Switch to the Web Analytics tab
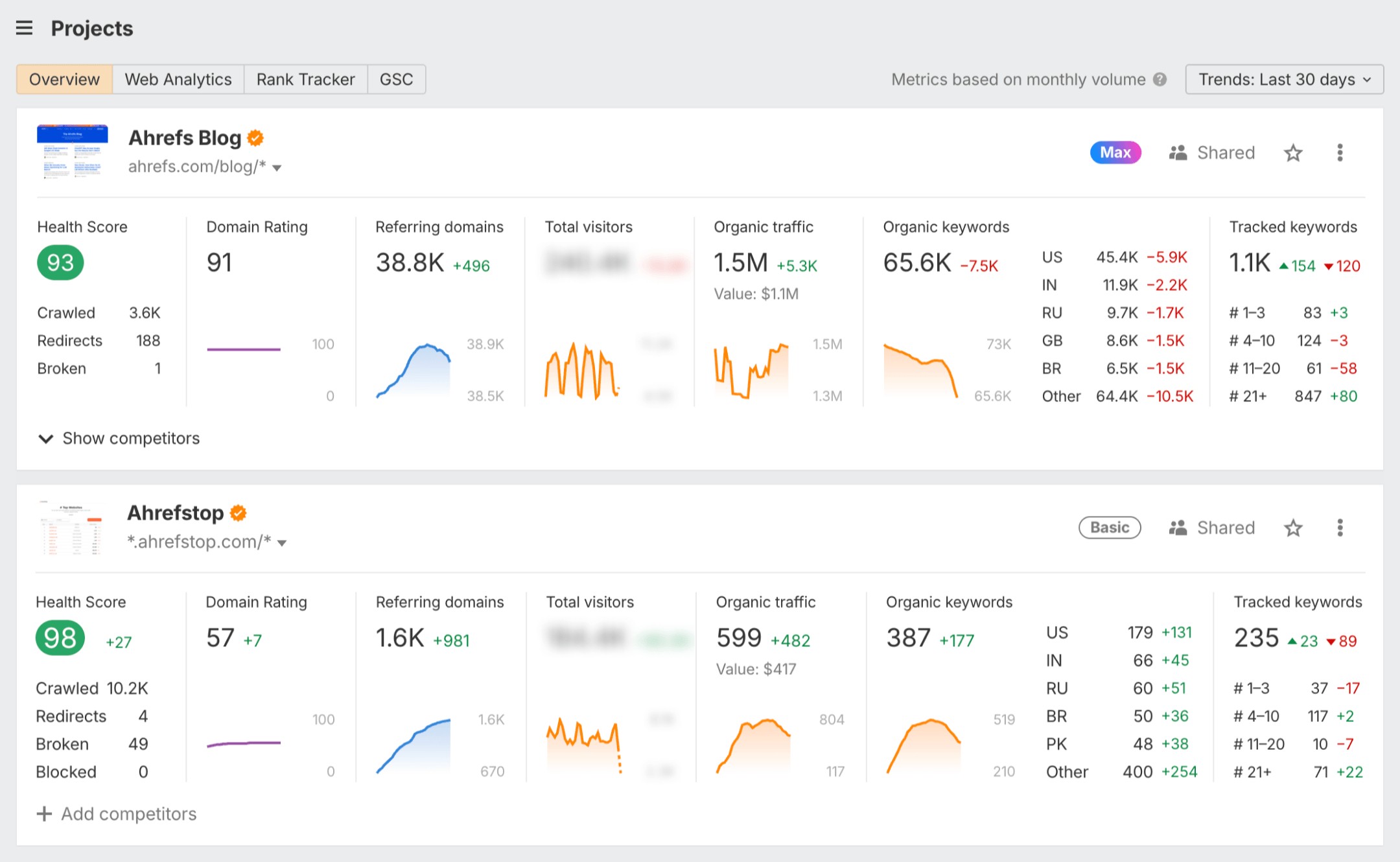1400x862 pixels. pyautogui.click(x=178, y=79)
